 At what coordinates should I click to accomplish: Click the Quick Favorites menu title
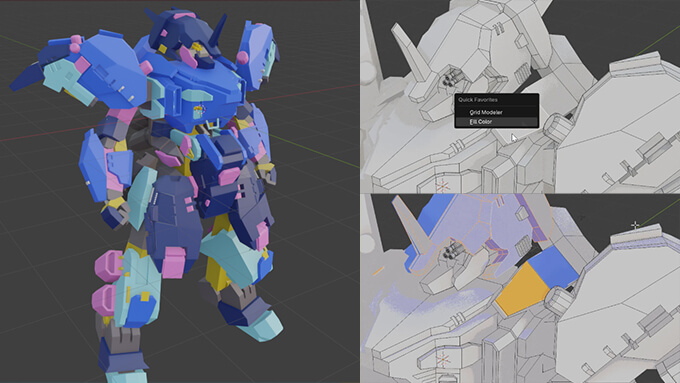pos(478,100)
